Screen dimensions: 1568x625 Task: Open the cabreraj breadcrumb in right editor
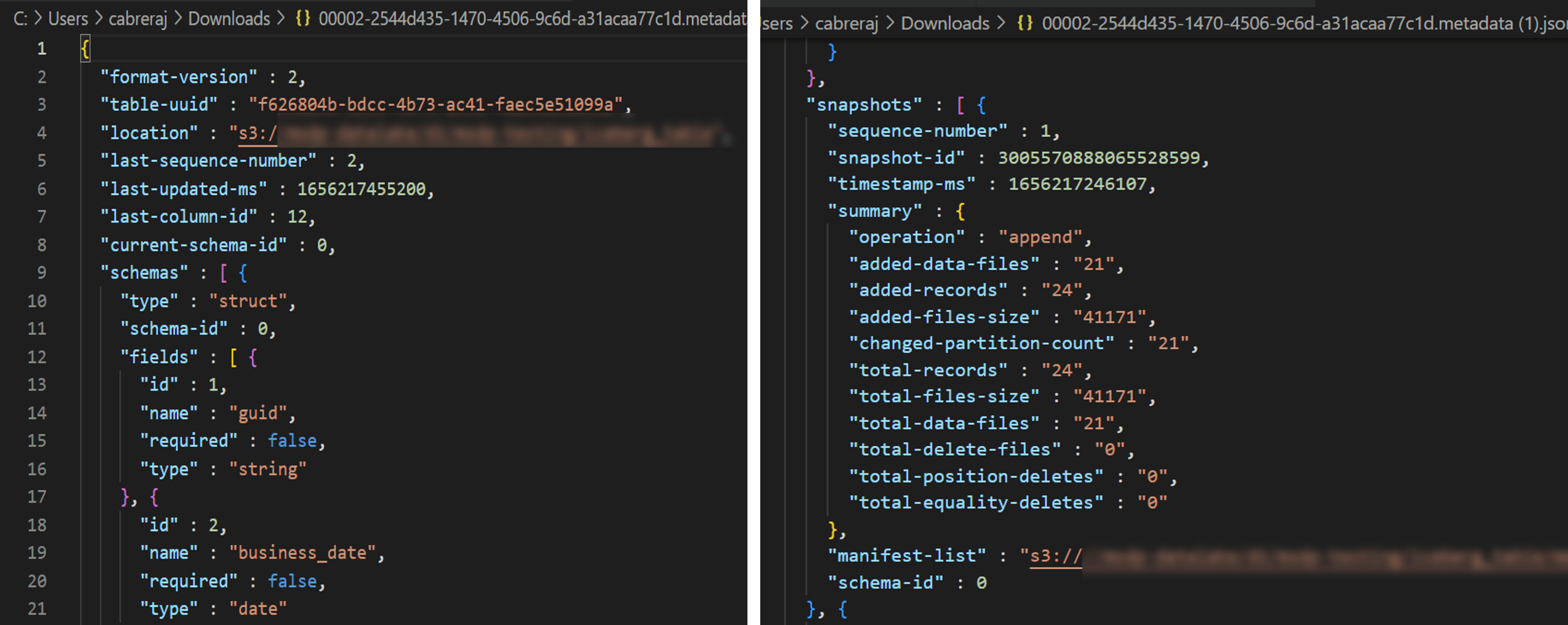click(847, 24)
